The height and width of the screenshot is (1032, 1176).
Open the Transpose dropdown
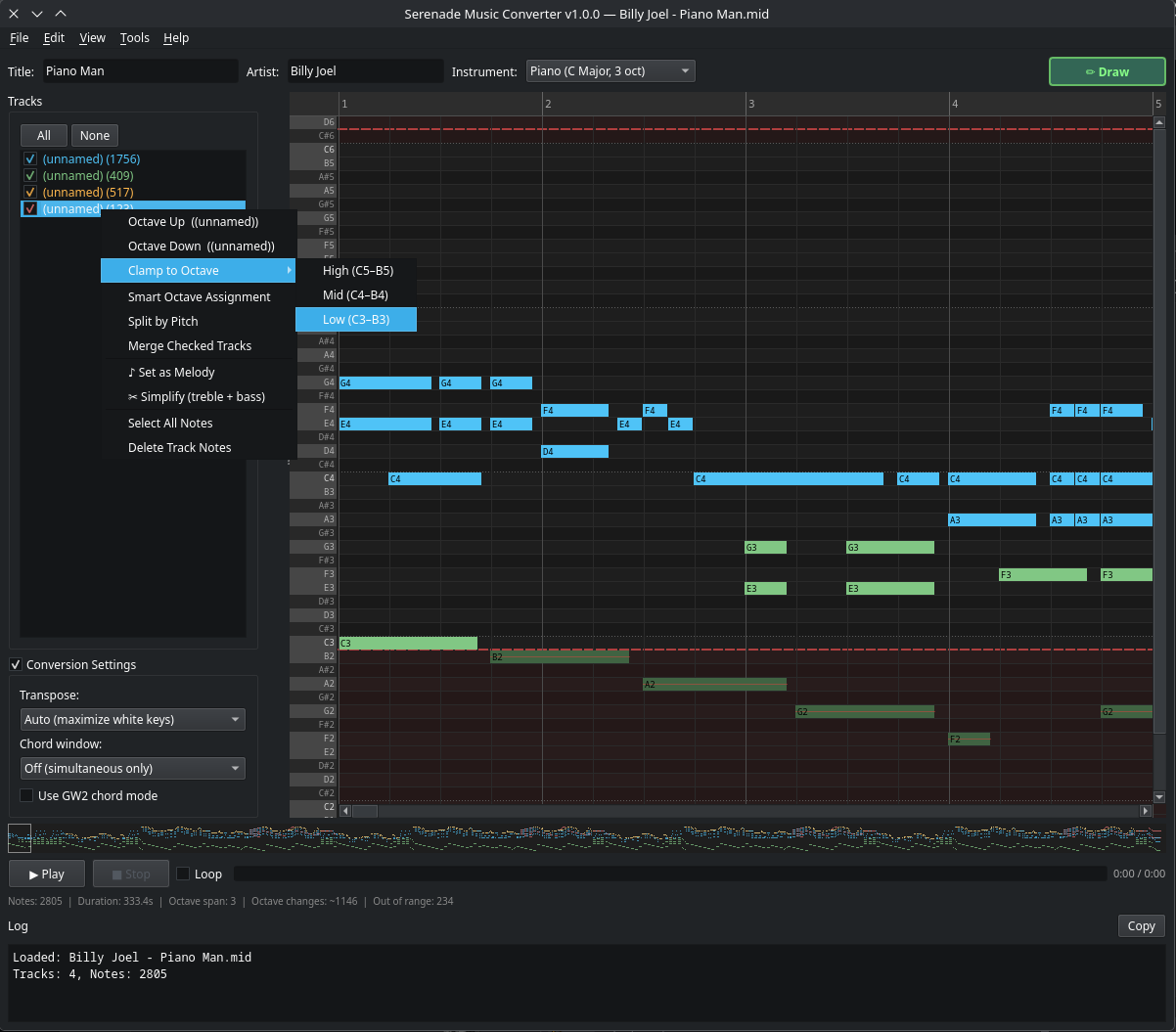pos(132,719)
